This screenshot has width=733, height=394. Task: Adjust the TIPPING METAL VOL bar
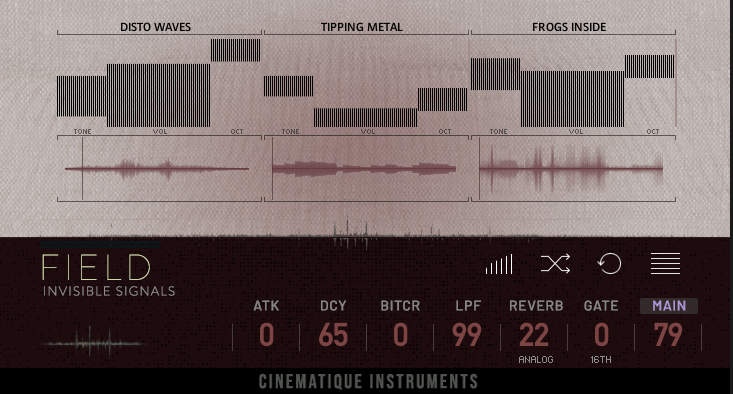[366, 118]
